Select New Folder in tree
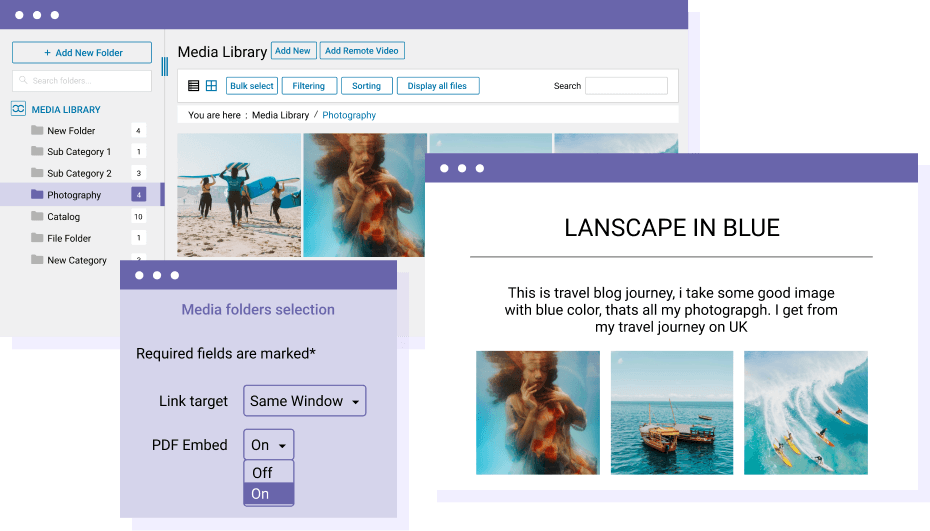Screen dimensions: 930x531 click(x=71, y=131)
